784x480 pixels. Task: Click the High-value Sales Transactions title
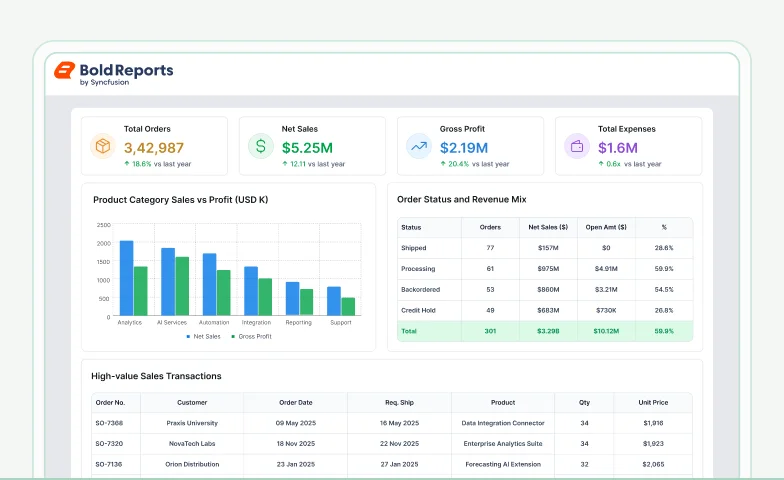tap(156, 376)
